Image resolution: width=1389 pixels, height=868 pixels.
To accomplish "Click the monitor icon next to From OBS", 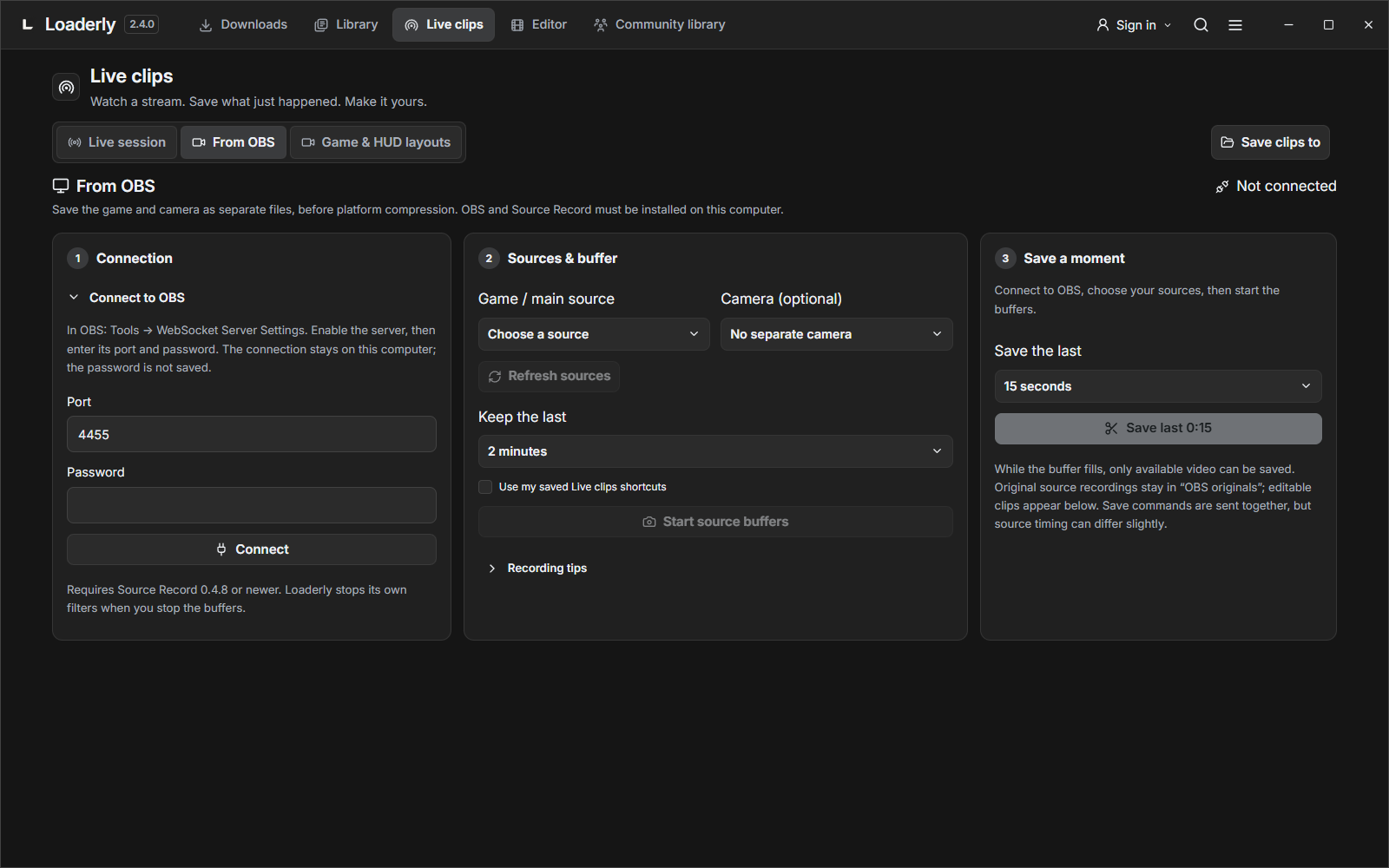I will pyautogui.click(x=61, y=186).
